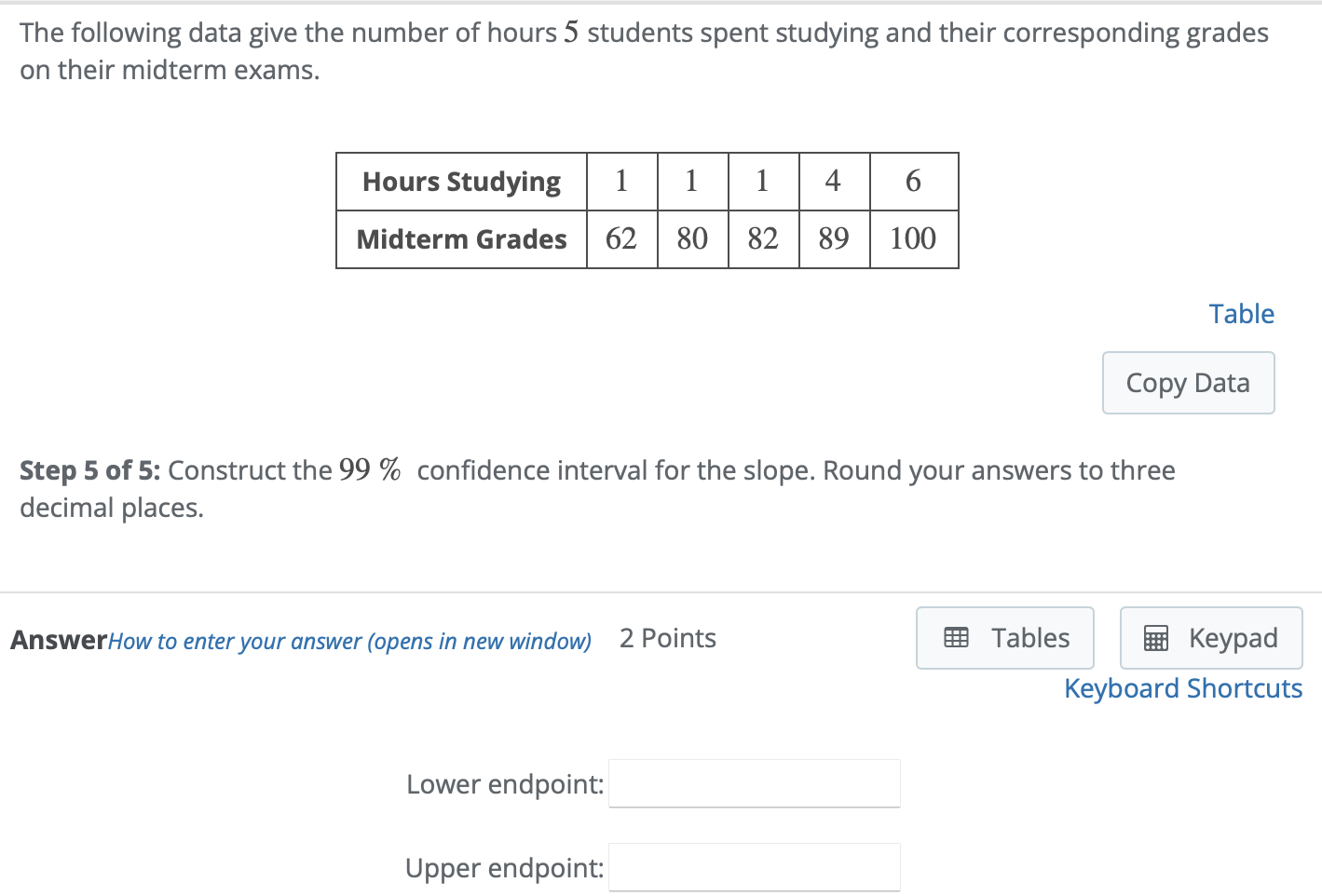Open the Tables reference panel
Viewport: 1322px width, 896px height.
click(x=1004, y=637)
